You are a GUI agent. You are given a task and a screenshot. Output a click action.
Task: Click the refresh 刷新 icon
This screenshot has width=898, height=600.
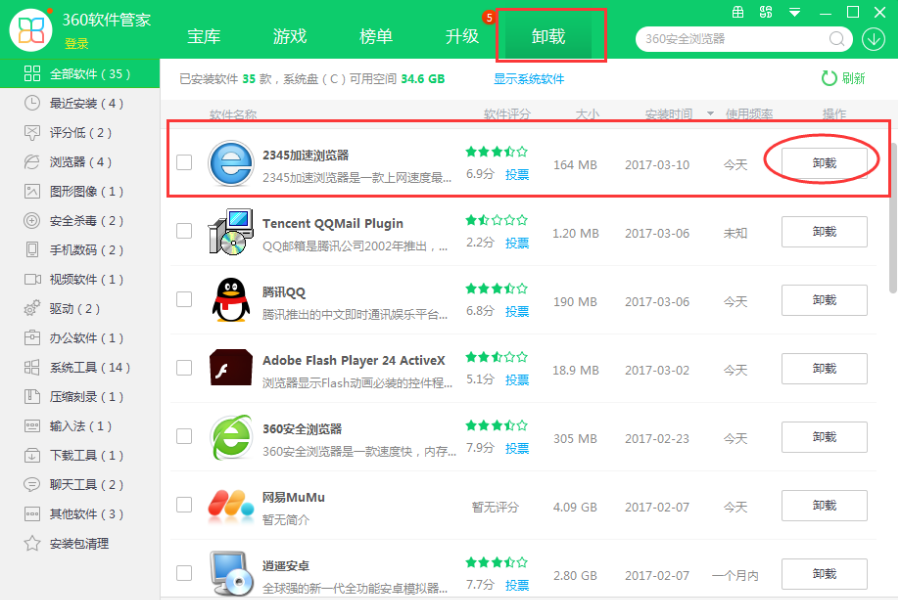pos(829,78)
